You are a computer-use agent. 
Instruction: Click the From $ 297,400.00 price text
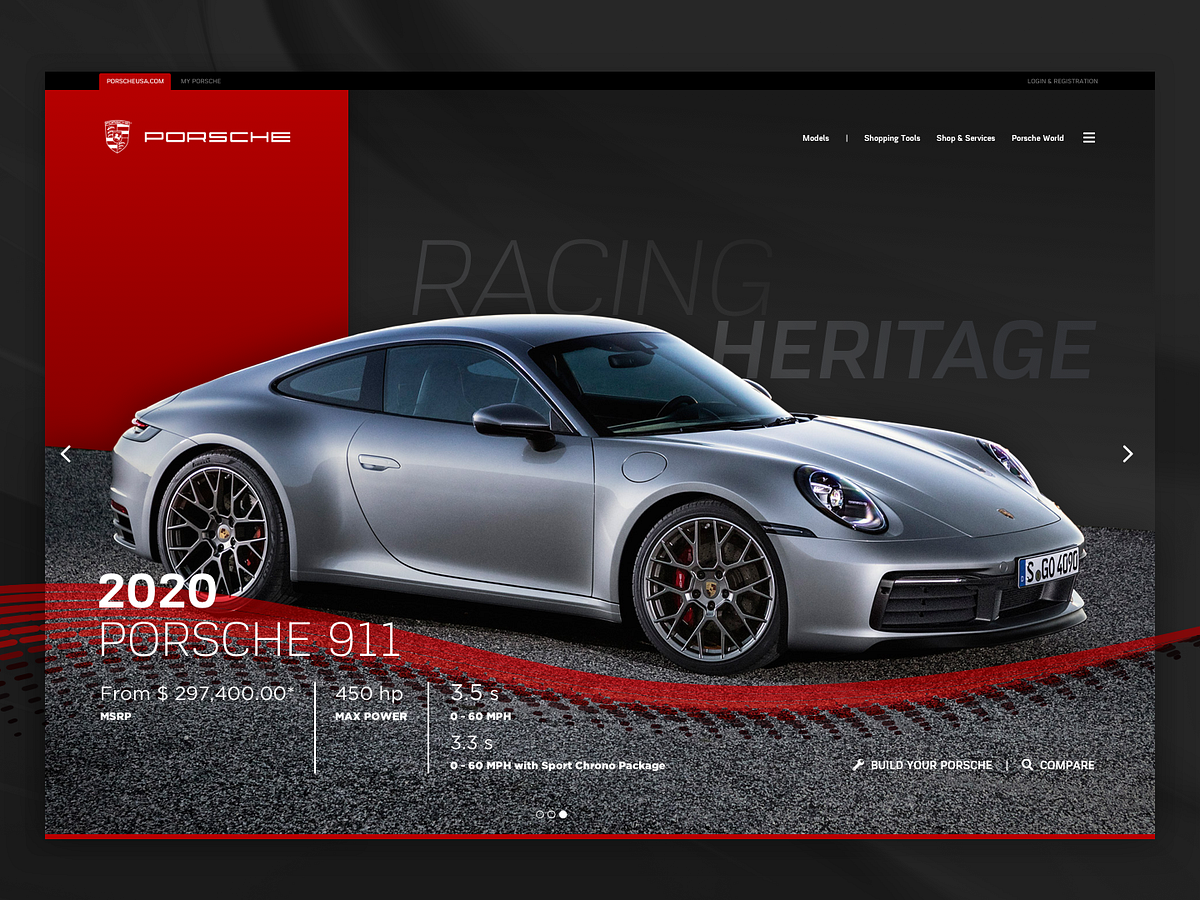click(198, 693)
